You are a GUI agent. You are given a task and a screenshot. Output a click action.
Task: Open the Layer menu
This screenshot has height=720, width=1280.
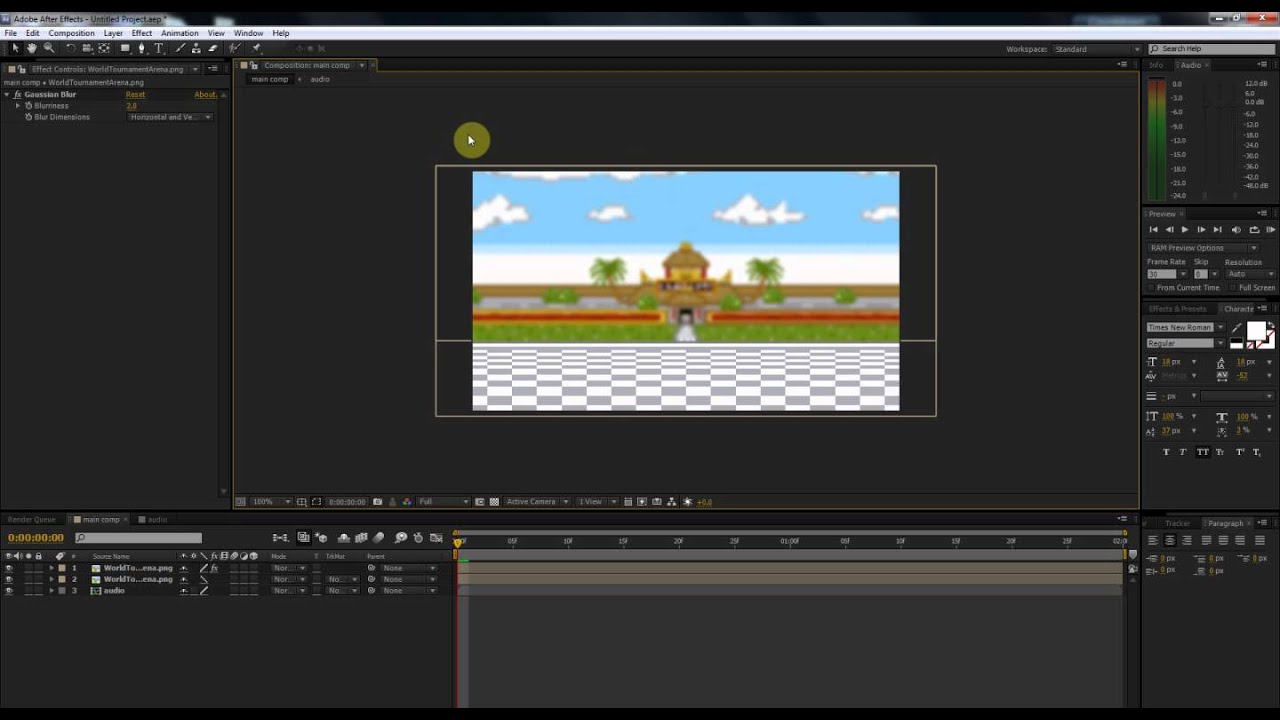coord(113,33)
